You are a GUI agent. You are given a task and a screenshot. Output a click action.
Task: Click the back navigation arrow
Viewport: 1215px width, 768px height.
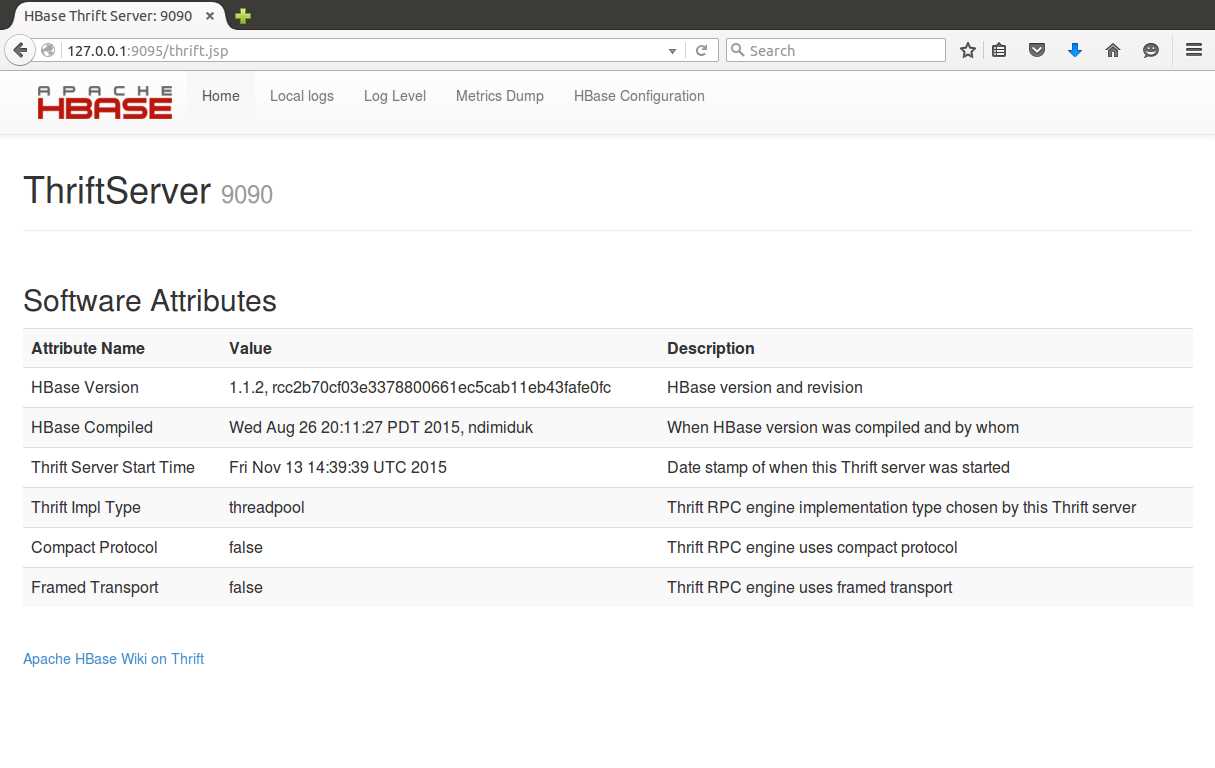pos(20,50)
